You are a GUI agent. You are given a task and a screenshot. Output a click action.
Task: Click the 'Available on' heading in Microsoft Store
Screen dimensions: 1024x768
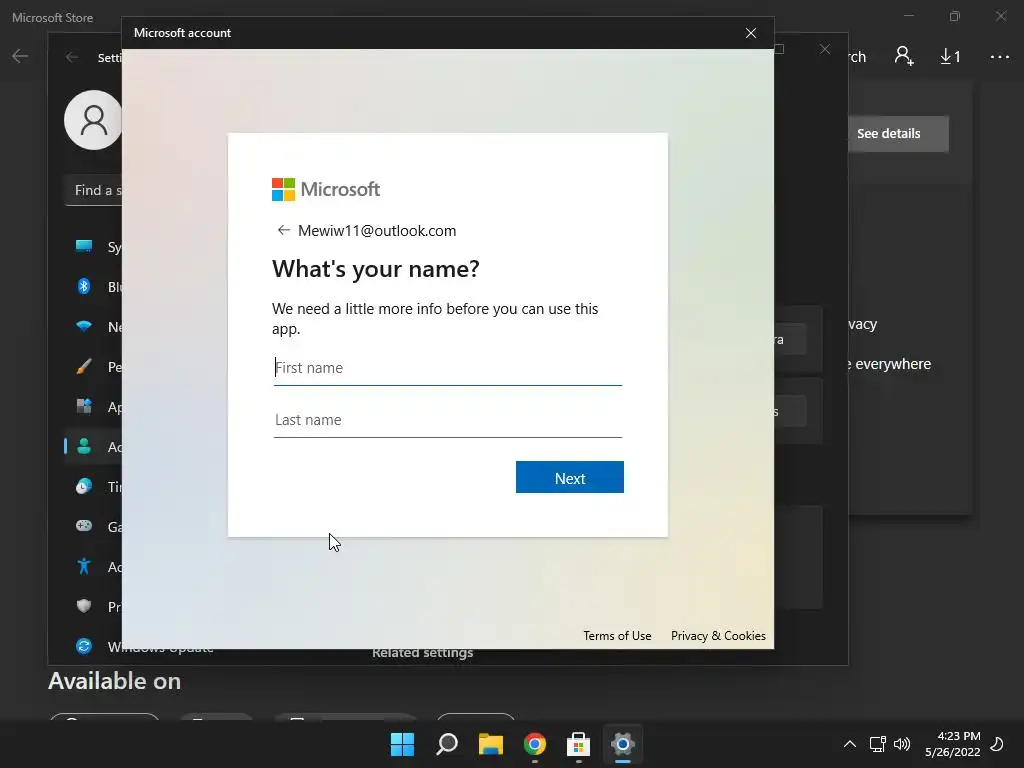[x=114, y=681]
